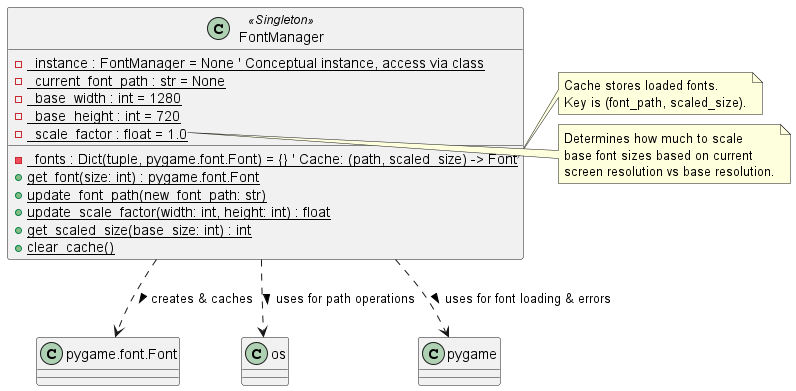Screen dimensions: 796x391
Task: Select the _instance : FontManager attribute line
Action: point(256,63)
